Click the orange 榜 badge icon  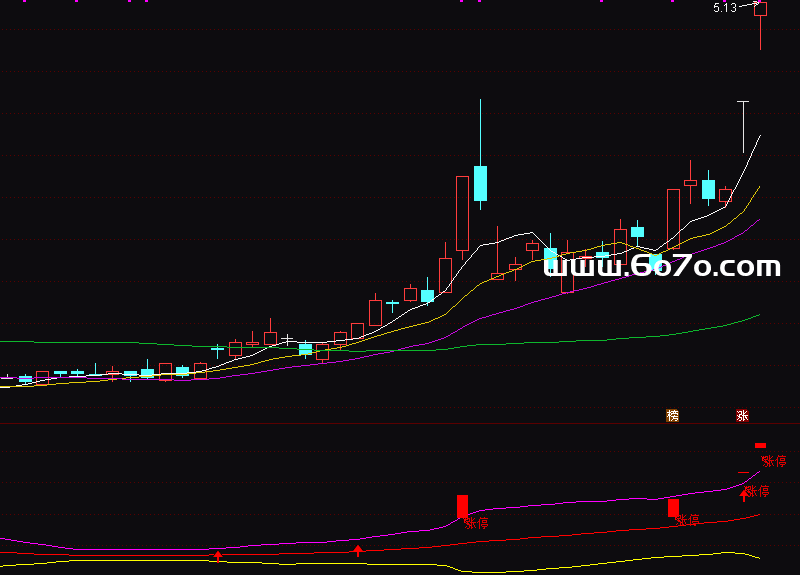tap(673, 415)
